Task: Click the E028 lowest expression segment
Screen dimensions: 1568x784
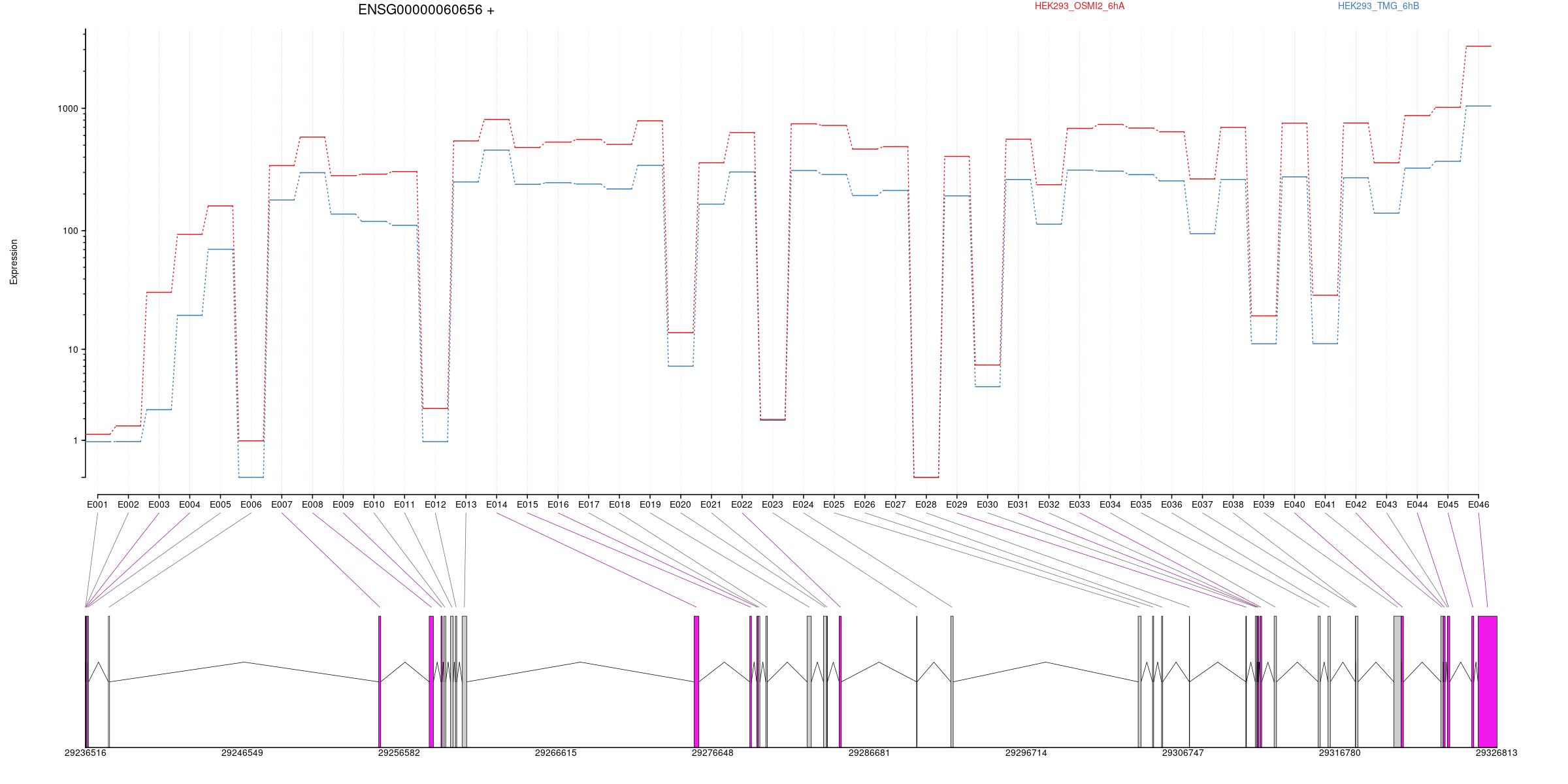Action: [x=926, y=478]
